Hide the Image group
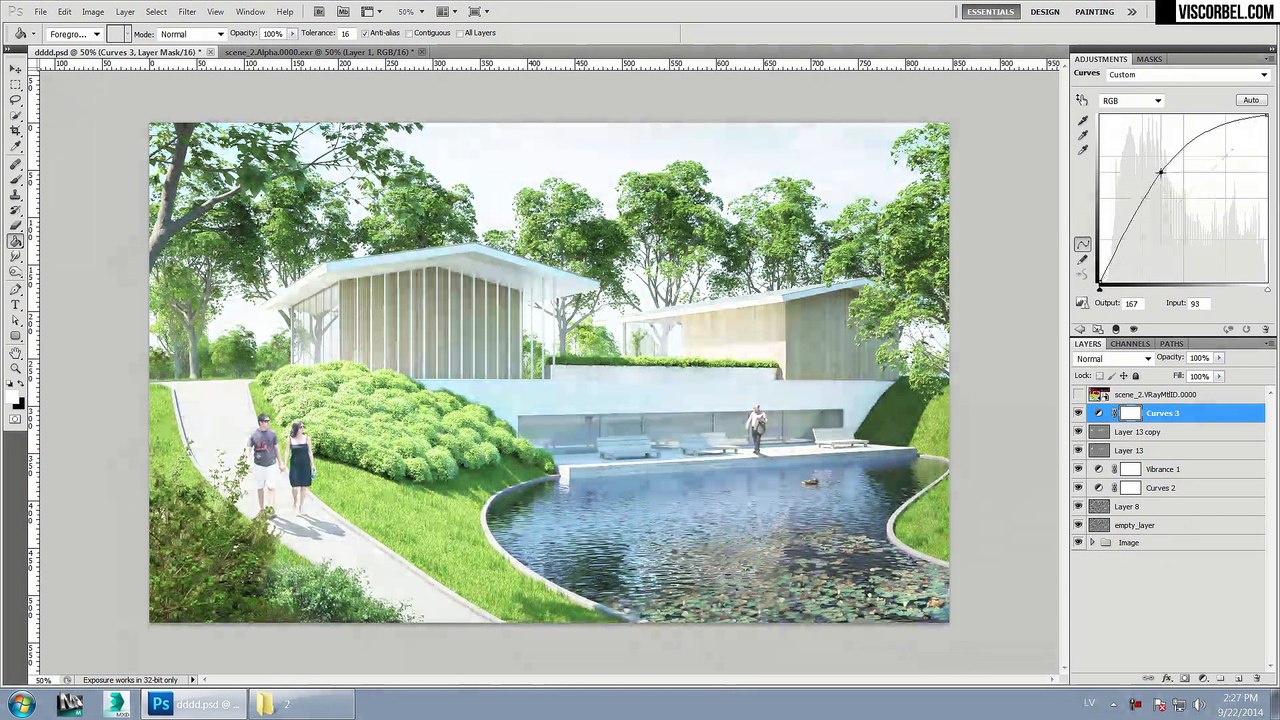 tap(1078, 543)
